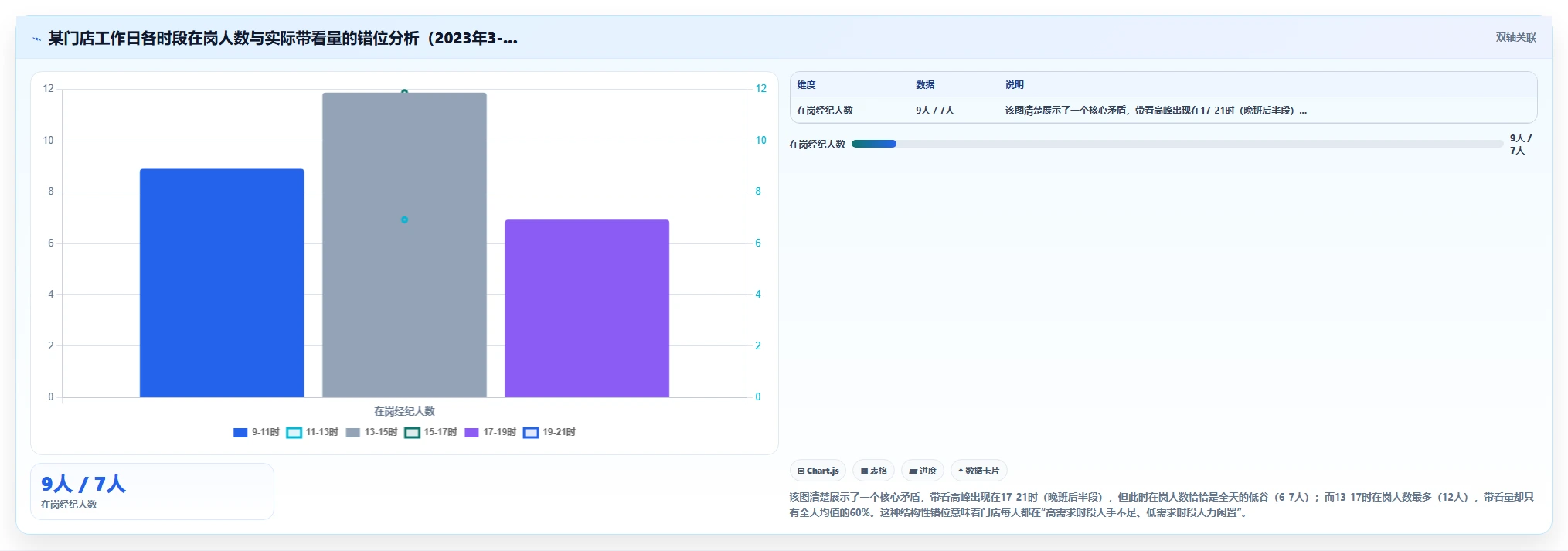Click the 9人 / 7人 table cell
The height and width of the screenshot is (551, 1568).
click(x=935, y=111)
